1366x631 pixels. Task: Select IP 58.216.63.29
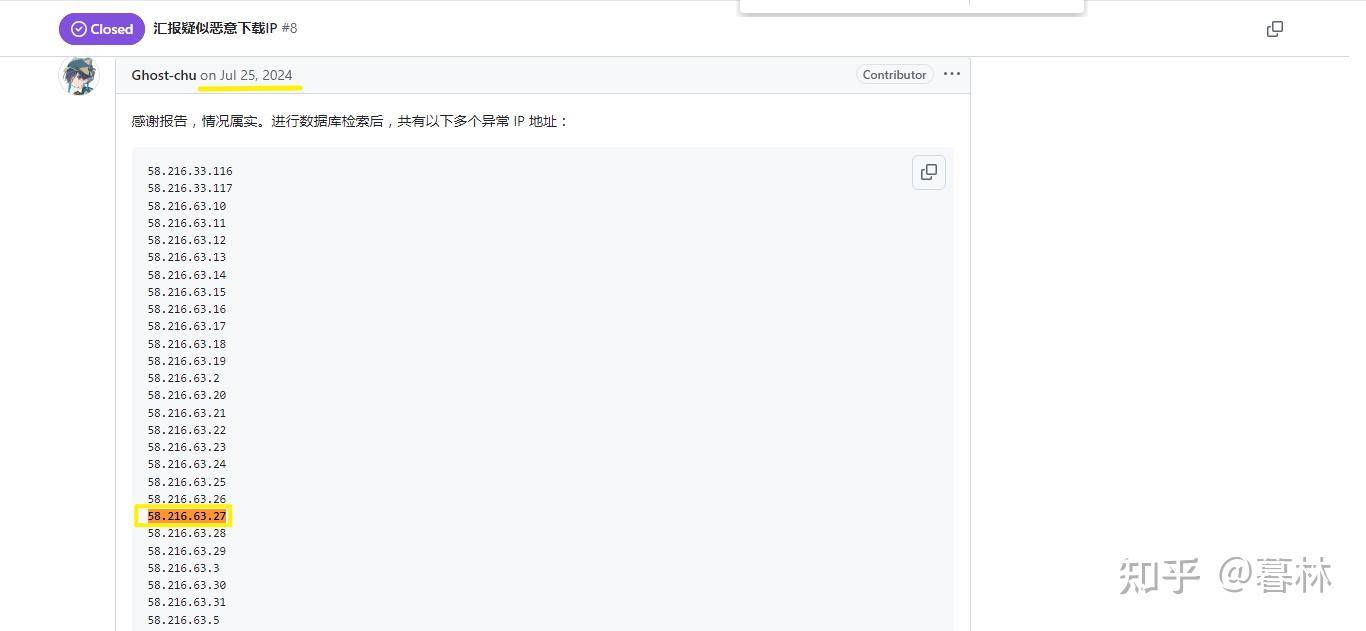pyautogui.click(x=187, y=551)
